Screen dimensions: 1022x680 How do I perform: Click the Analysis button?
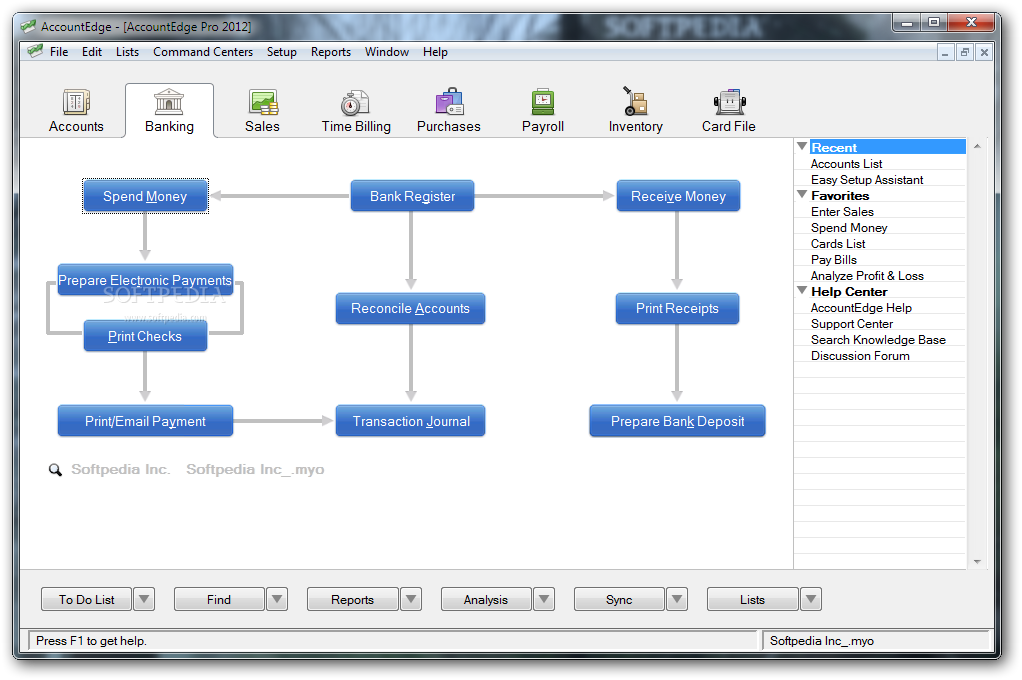point(486,599)
